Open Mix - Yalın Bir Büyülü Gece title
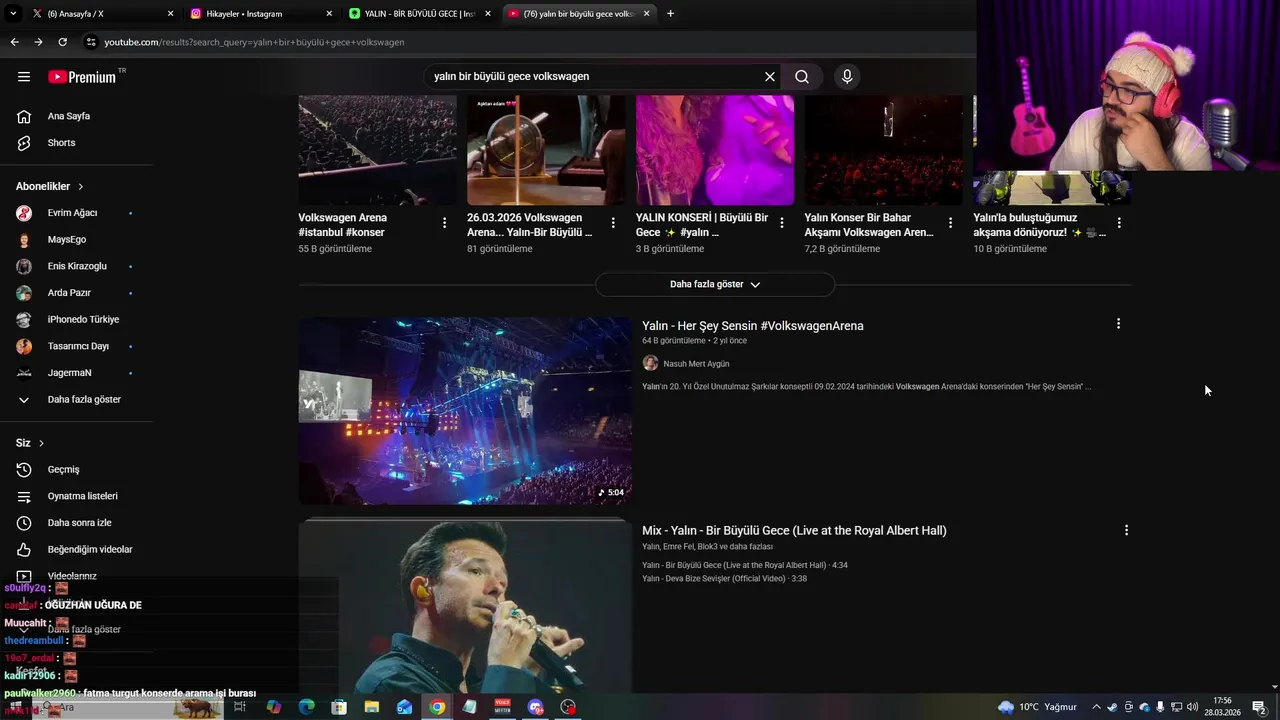Screen dimensions: 1280x720 tap(794, 531)
